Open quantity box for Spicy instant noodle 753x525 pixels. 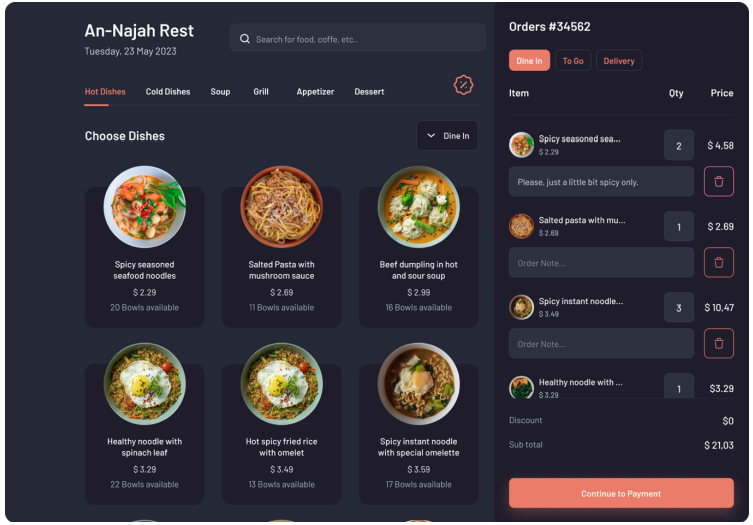pyautogui.click(x=679, y=308)
